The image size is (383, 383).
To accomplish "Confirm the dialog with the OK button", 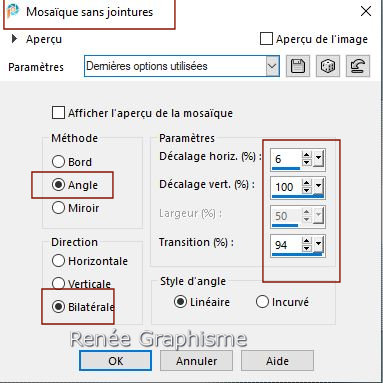I will [115, 360].
